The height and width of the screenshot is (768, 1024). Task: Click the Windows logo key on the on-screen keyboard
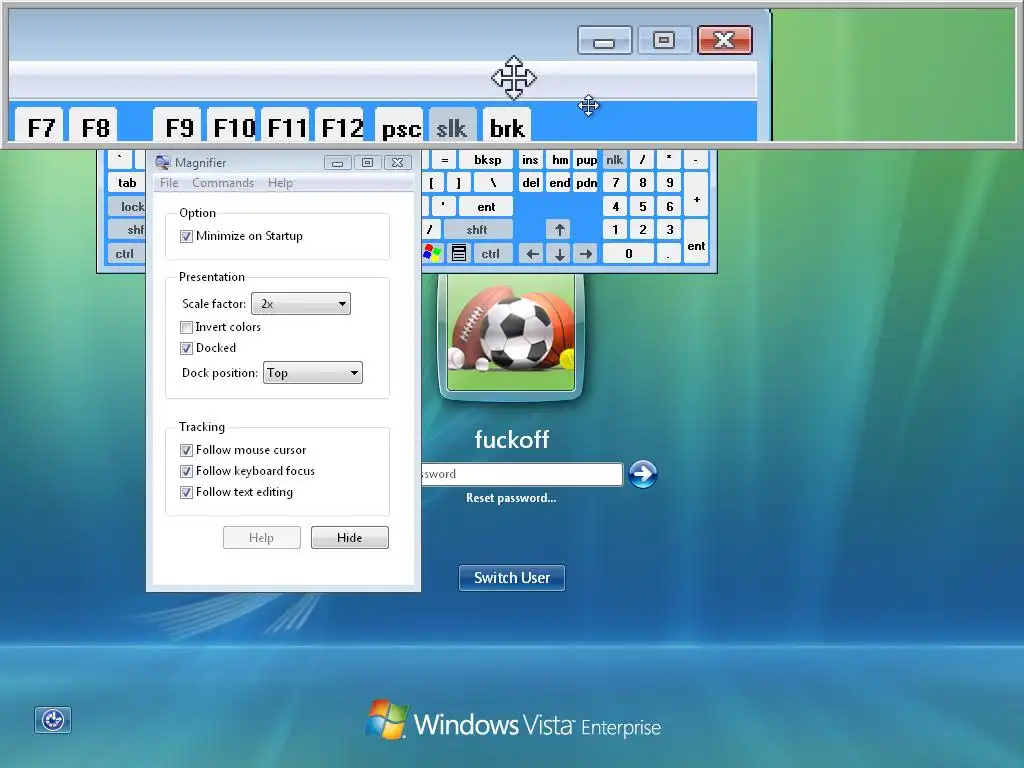pyautogui.click(x=432, y=253)
